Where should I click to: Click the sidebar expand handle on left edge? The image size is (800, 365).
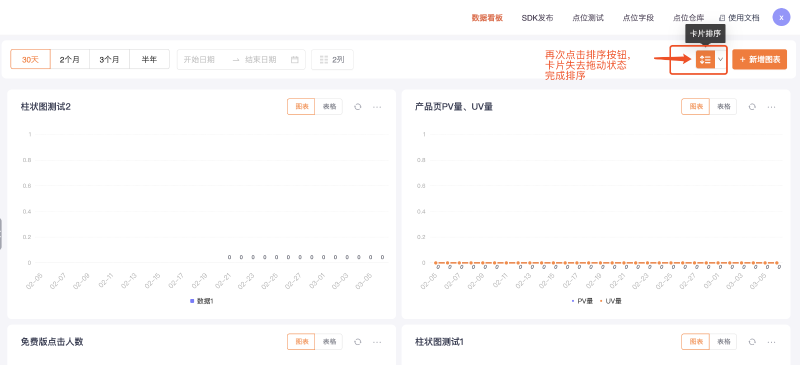click(2, 234)
